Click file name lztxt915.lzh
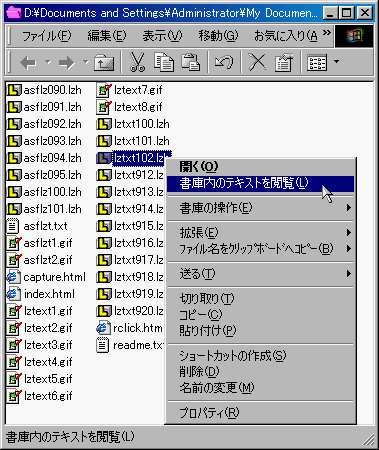The height and width of the screenshot is (450, 379). point(139,226)
